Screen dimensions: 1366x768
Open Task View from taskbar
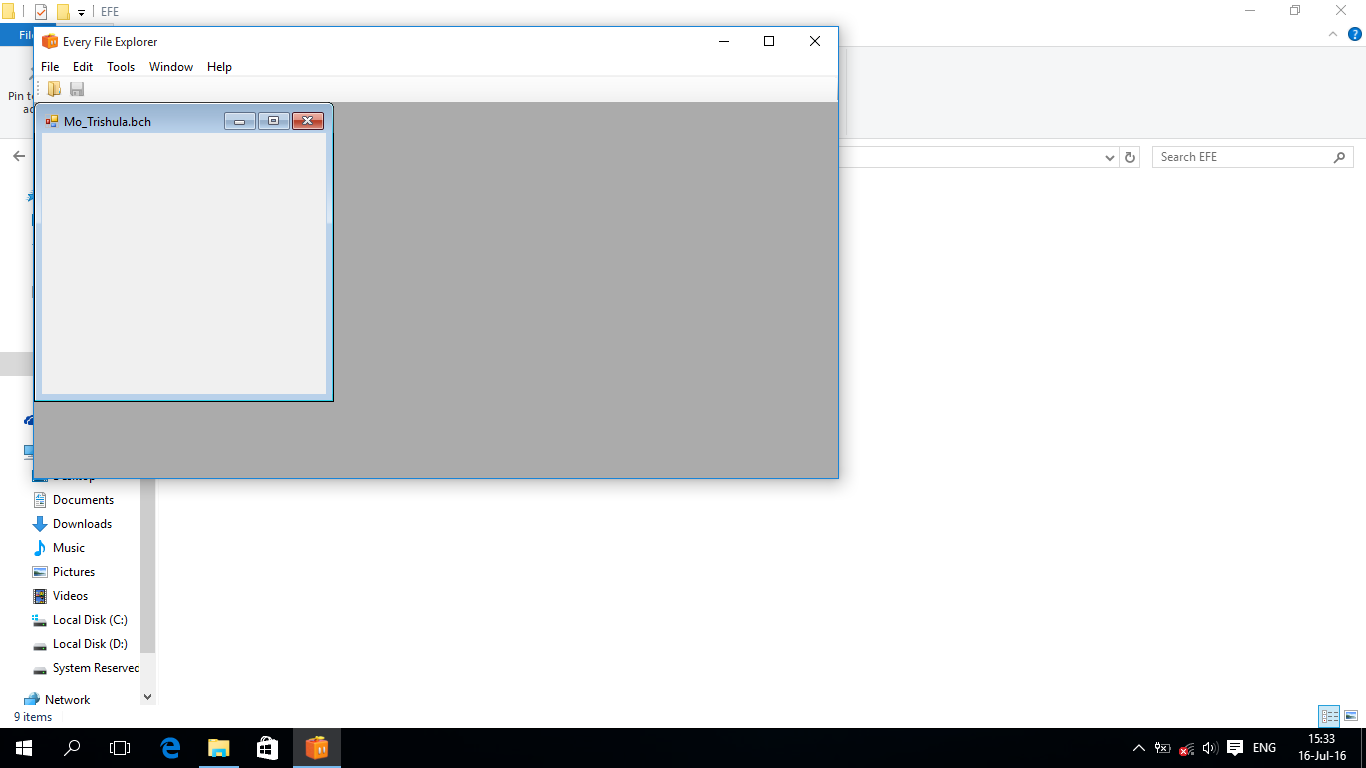click(x=120, y=748)
